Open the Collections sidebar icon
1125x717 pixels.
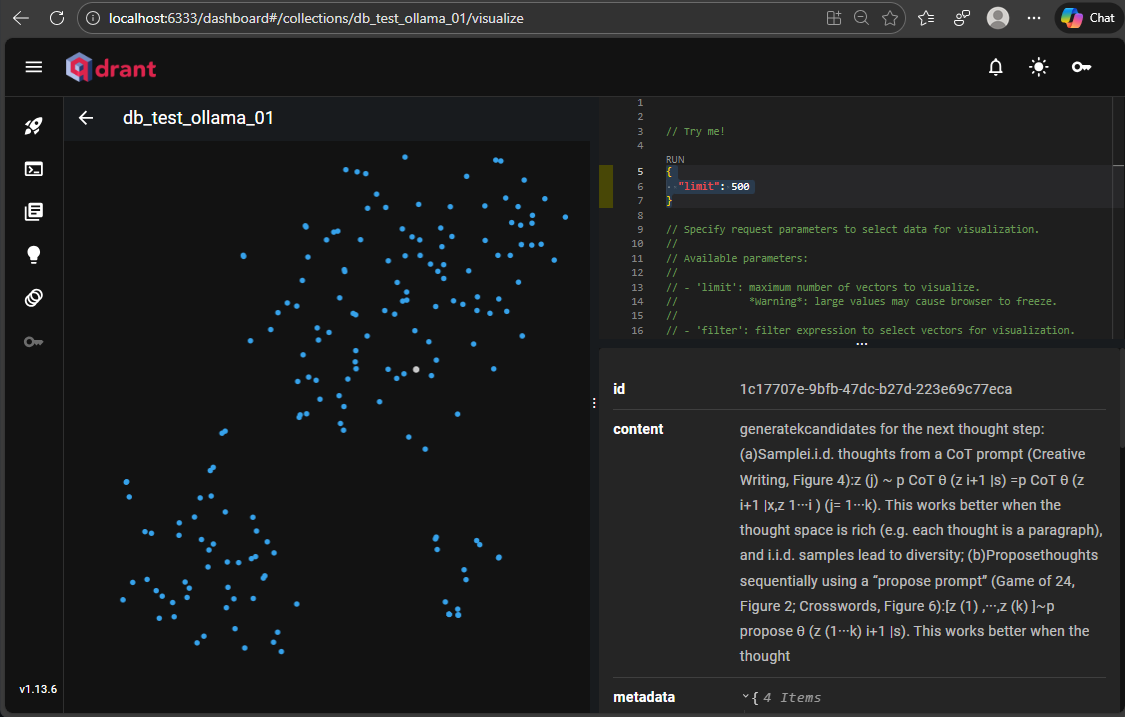click(34, 212)
